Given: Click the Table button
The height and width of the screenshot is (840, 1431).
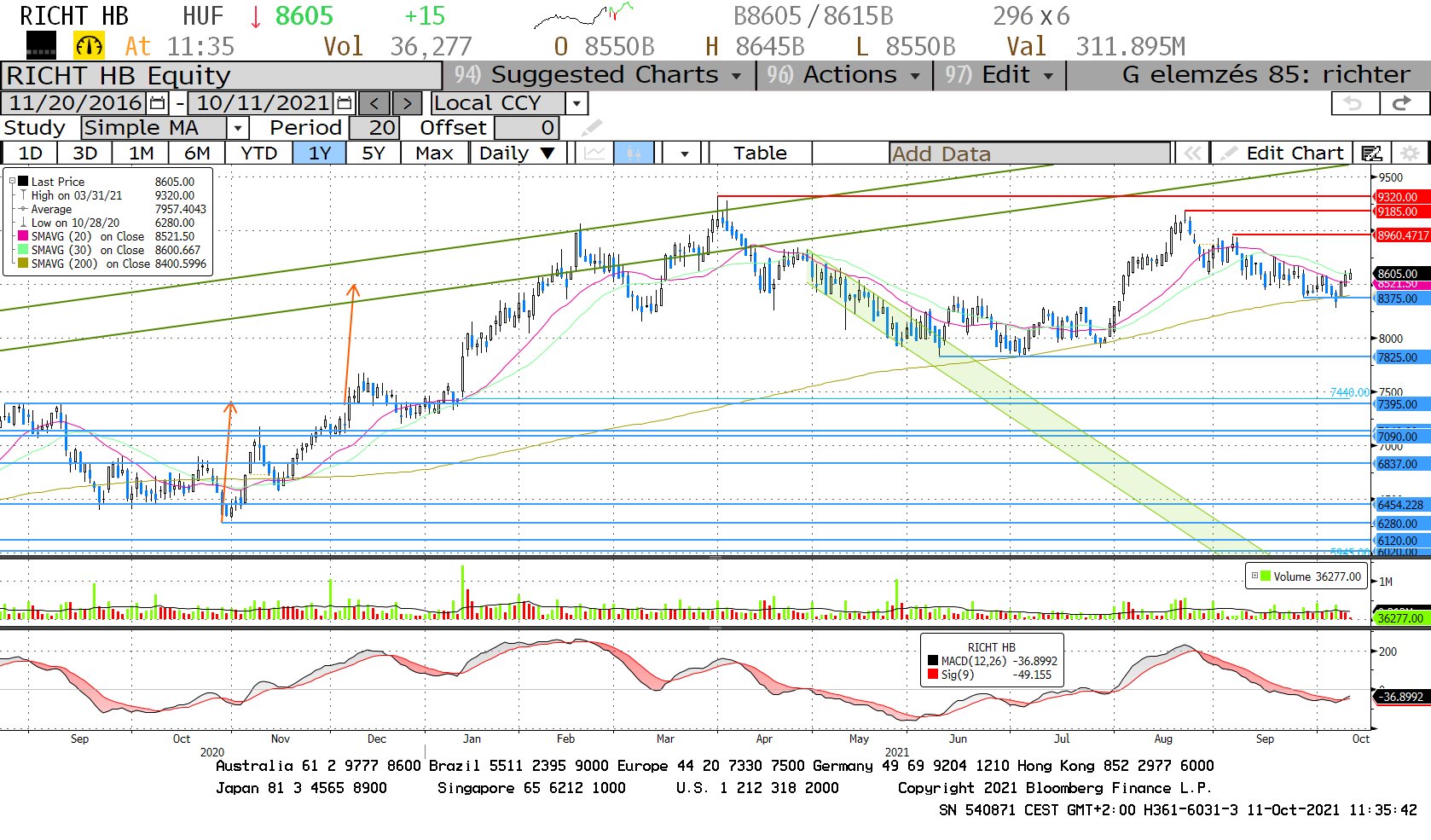Looking at the screenshot, I should coord(760,154).
